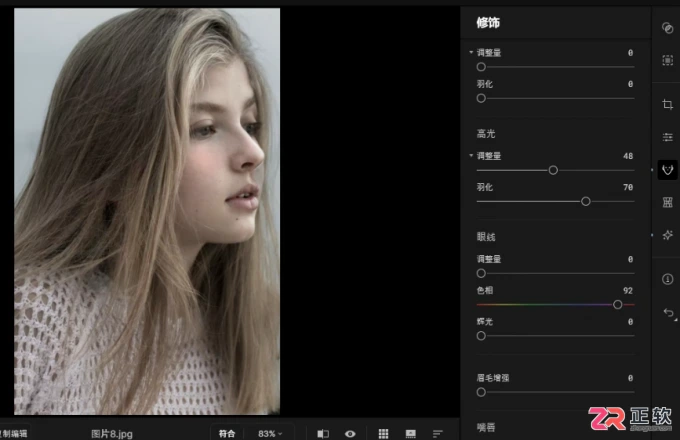Viewport: 680px width, 440px height.
Task: Click the 嘴唇 section heading
Action: (486, 427)
